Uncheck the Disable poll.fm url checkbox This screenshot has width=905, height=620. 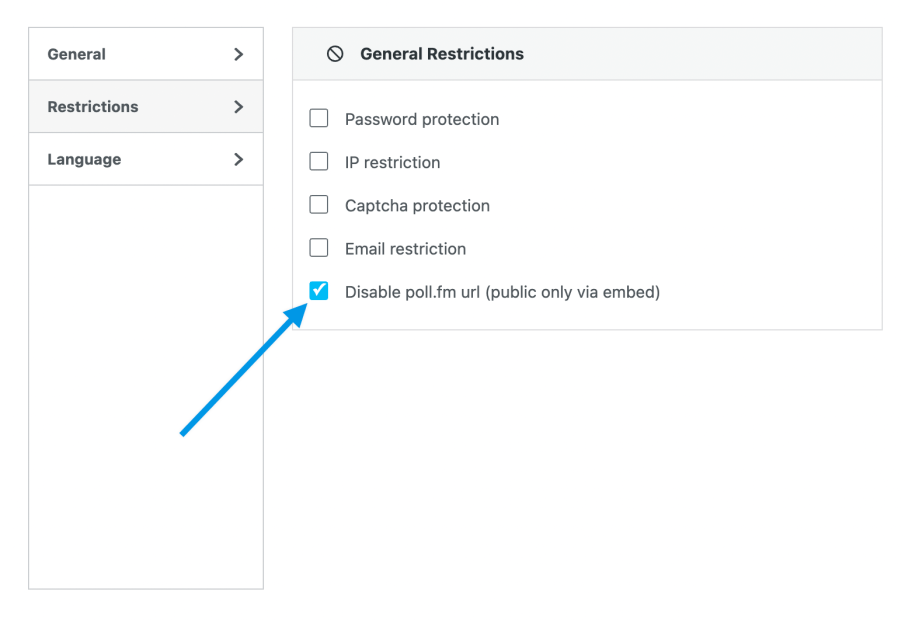(319, 291)
